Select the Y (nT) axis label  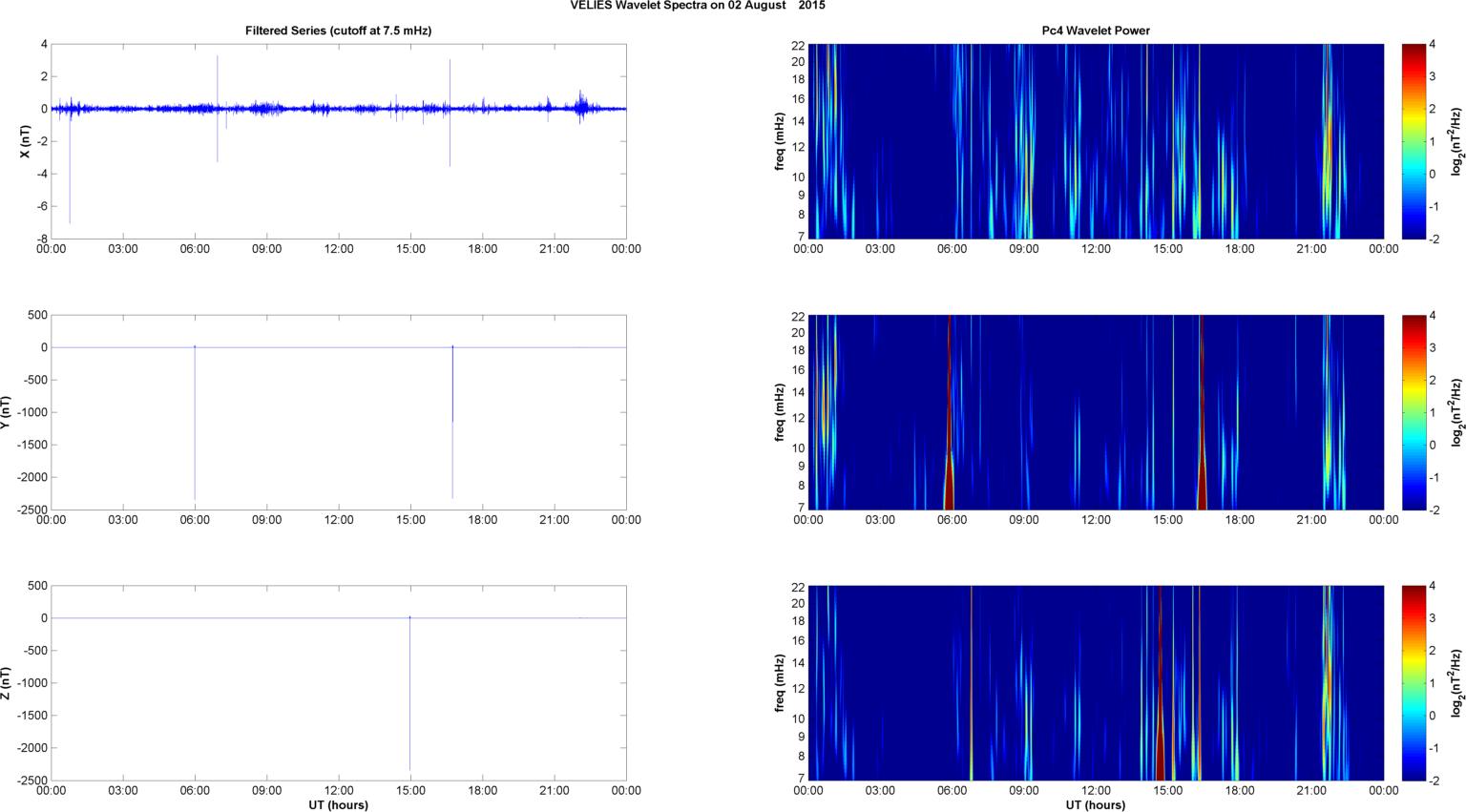point(5,412)
